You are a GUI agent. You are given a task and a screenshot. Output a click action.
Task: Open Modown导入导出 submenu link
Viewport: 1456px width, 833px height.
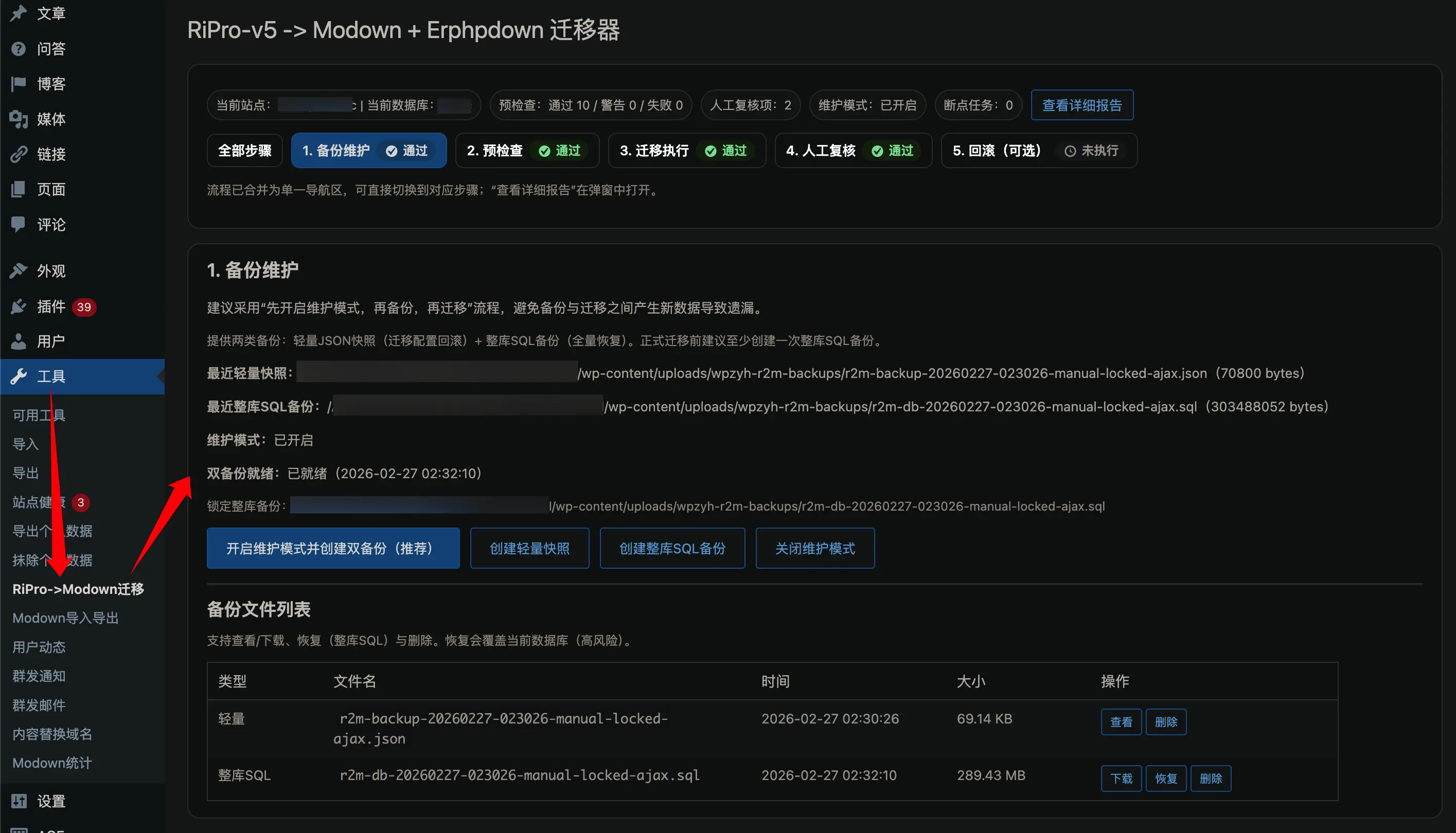pyautogui.click(x=65, y=618)
